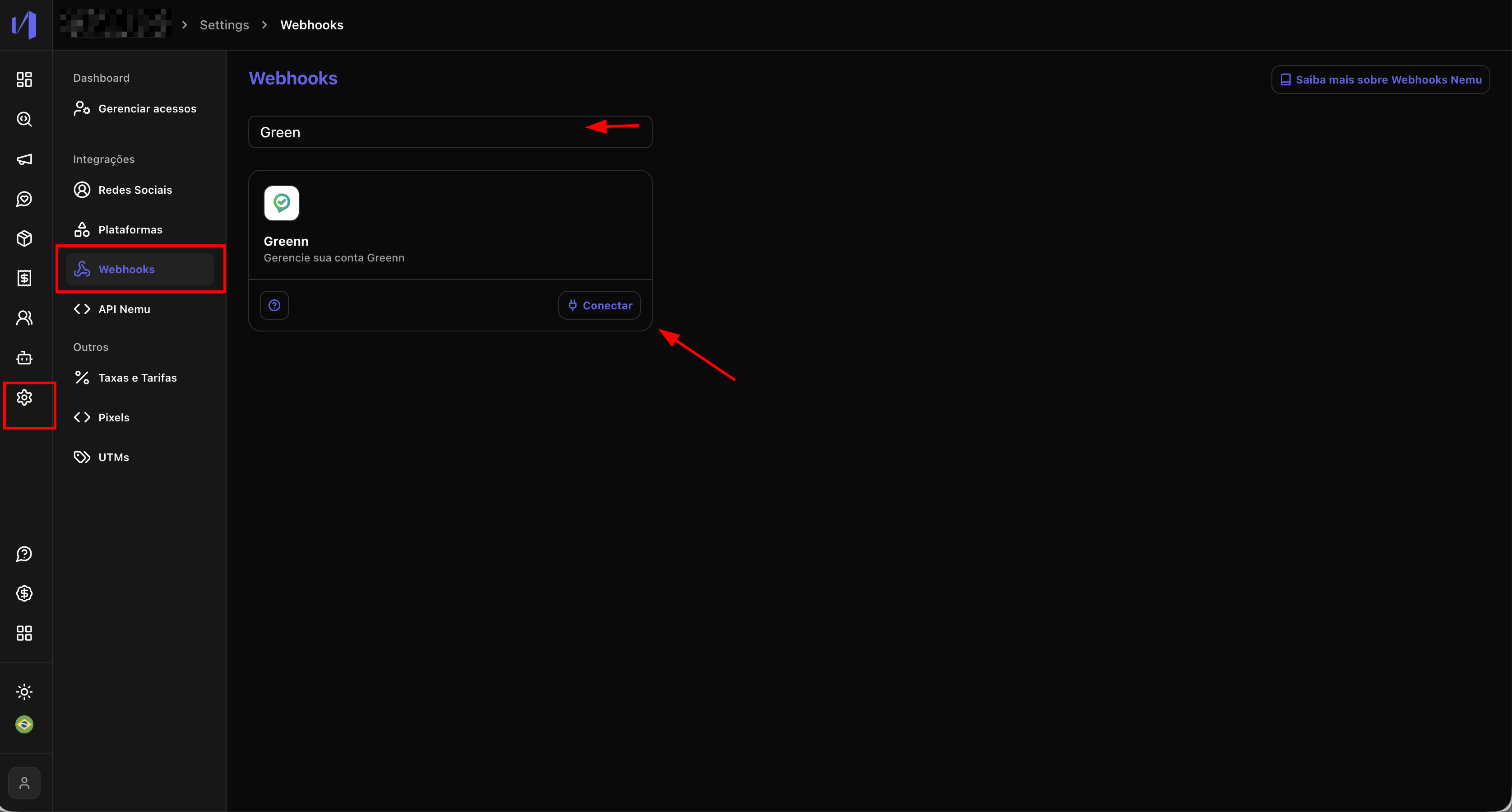Click the settings gear sidebar icon
This screenshot has height=812, width=1512.
click(24, 397)
